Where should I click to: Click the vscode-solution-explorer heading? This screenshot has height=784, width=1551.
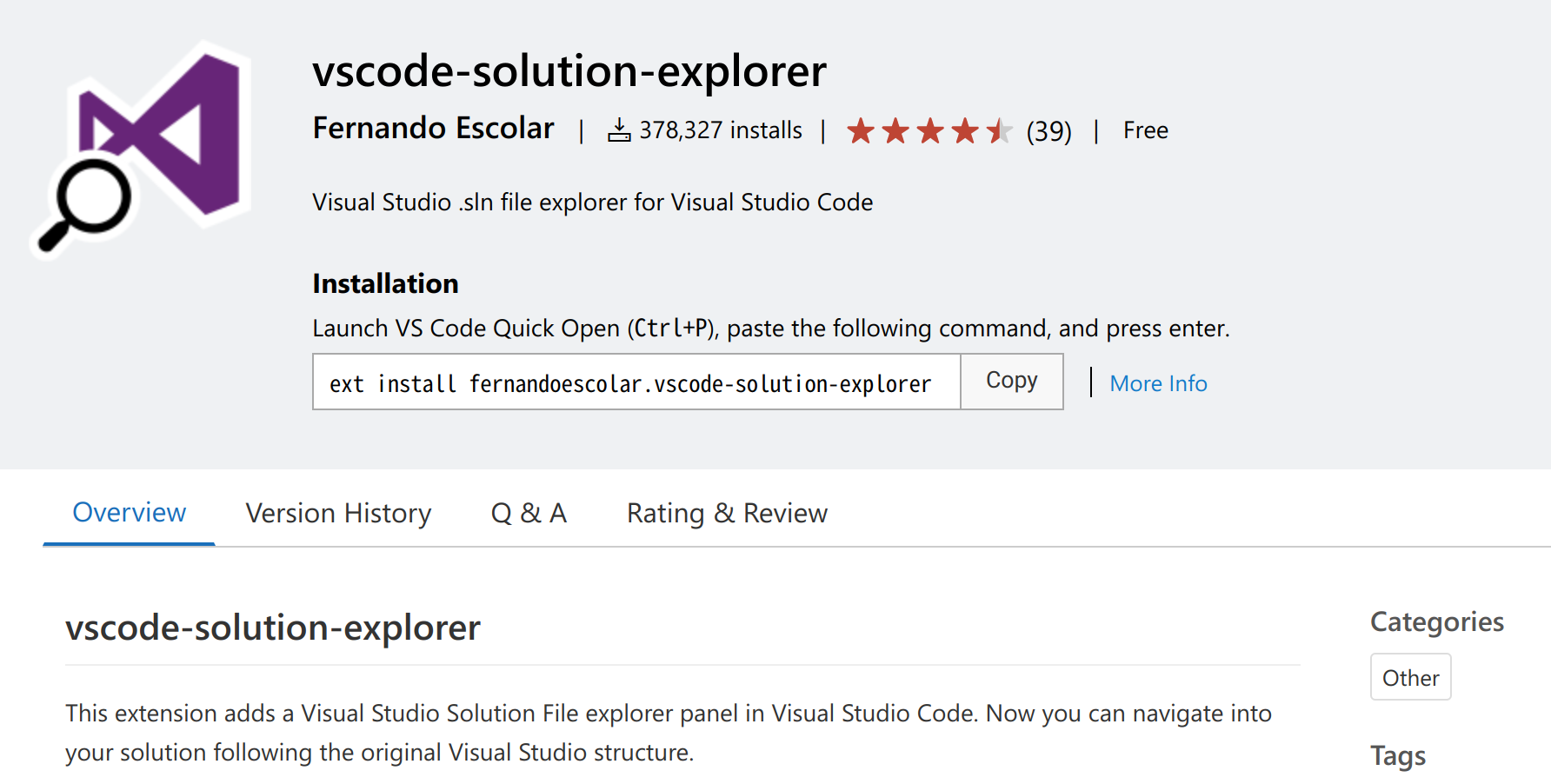click(x=569, y=71)
